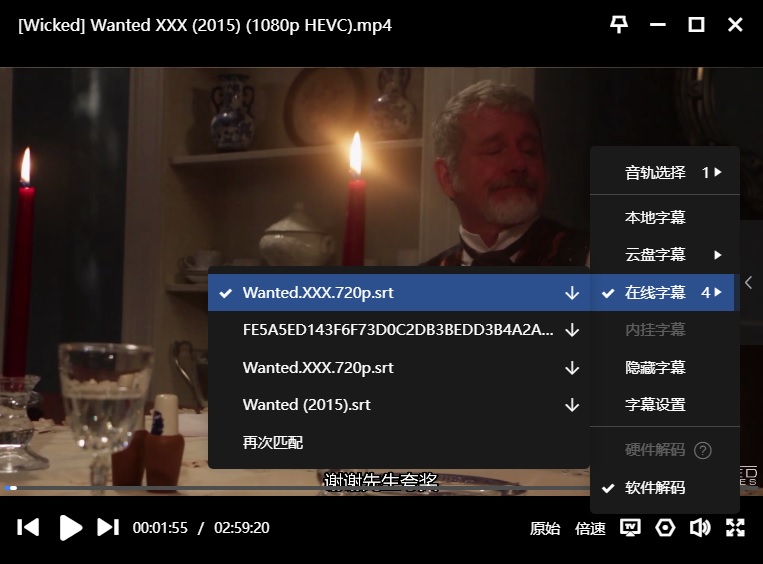This screenshot has width=763, height=564.
Task: Open the hexagon settings icon
Action: [x=665, y=528]
